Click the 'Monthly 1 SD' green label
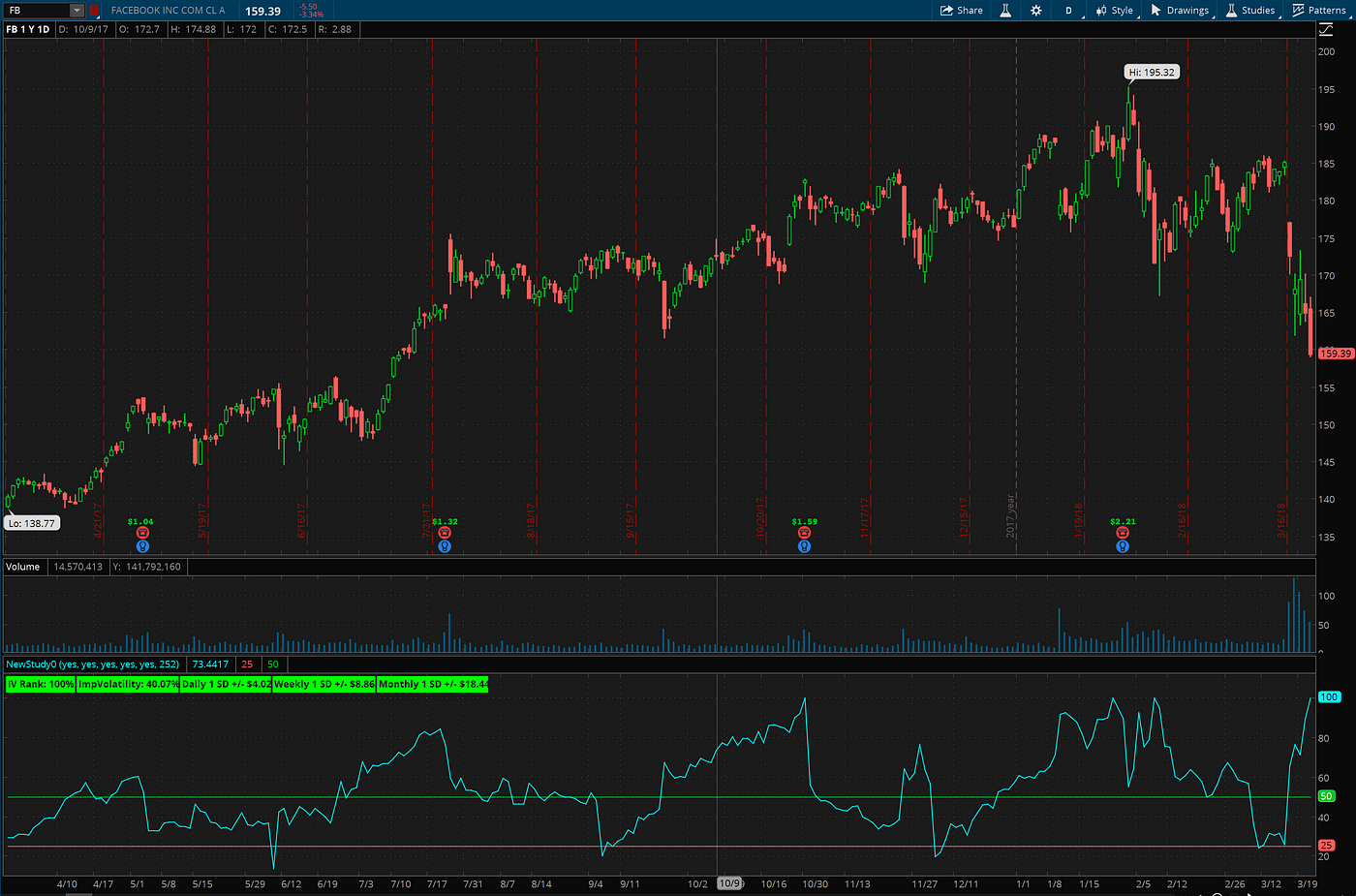1356x896 pixels. click(433, 684)
